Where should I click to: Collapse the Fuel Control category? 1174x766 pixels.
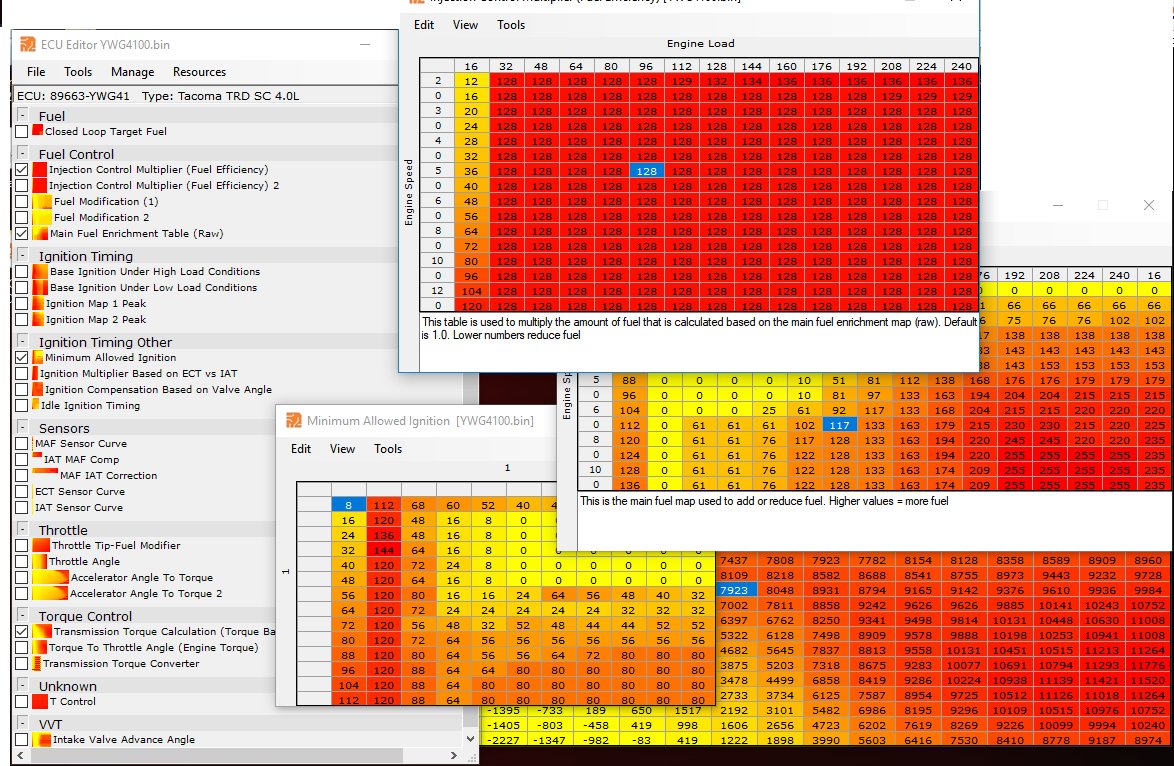pyautogui.click(x=22, y=153)
